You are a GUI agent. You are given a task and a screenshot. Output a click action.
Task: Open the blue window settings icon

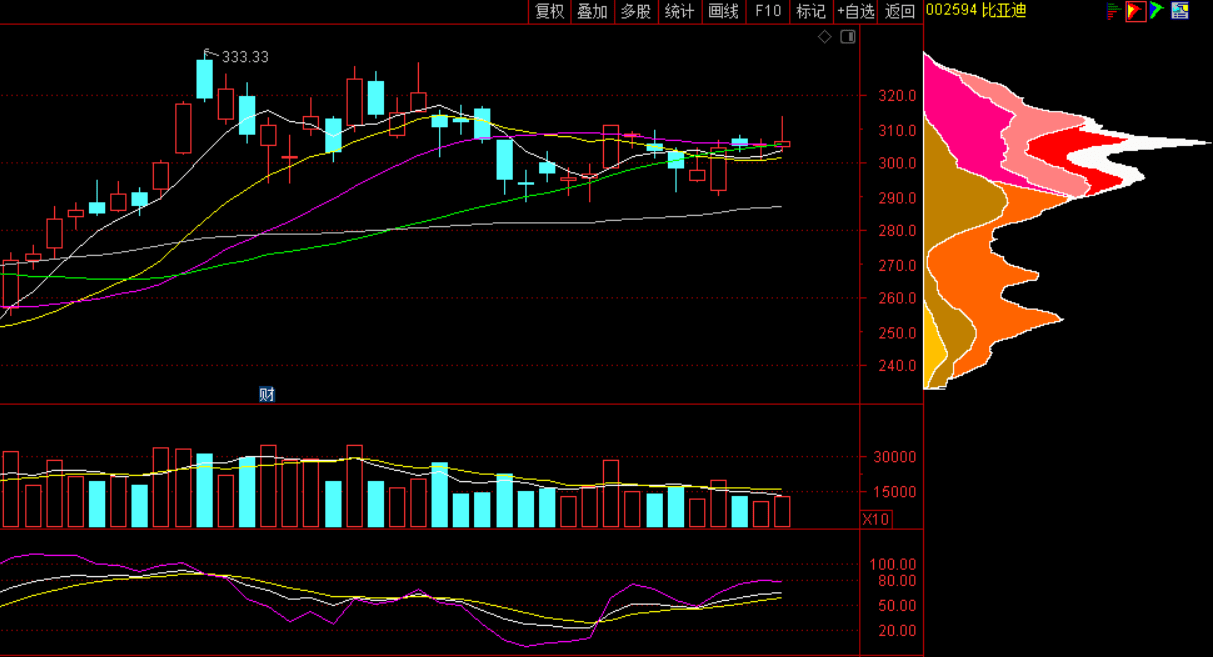1180,11
